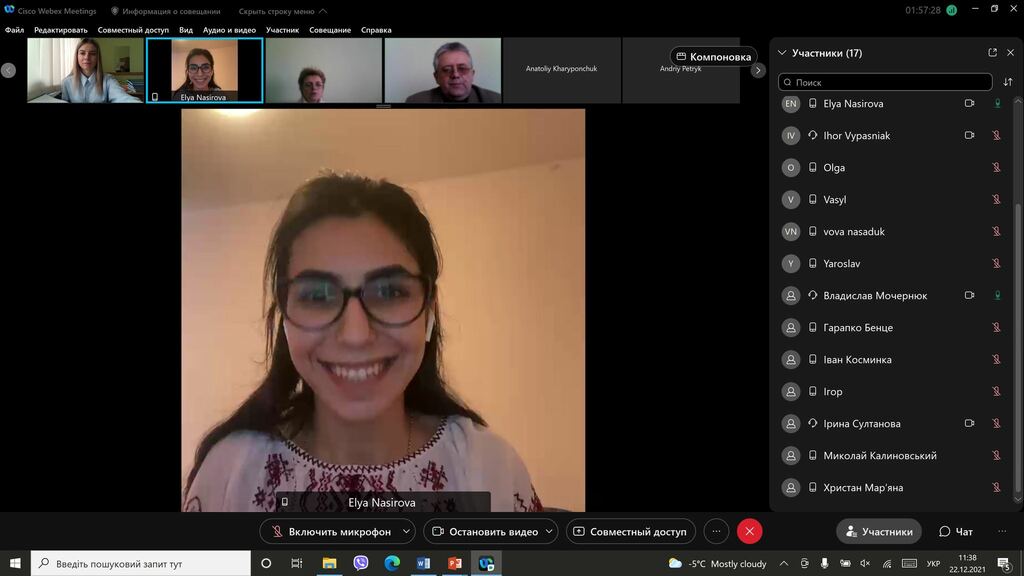
Task: Open microphone options dropdown arrow
Action: [x=406, y=532]
